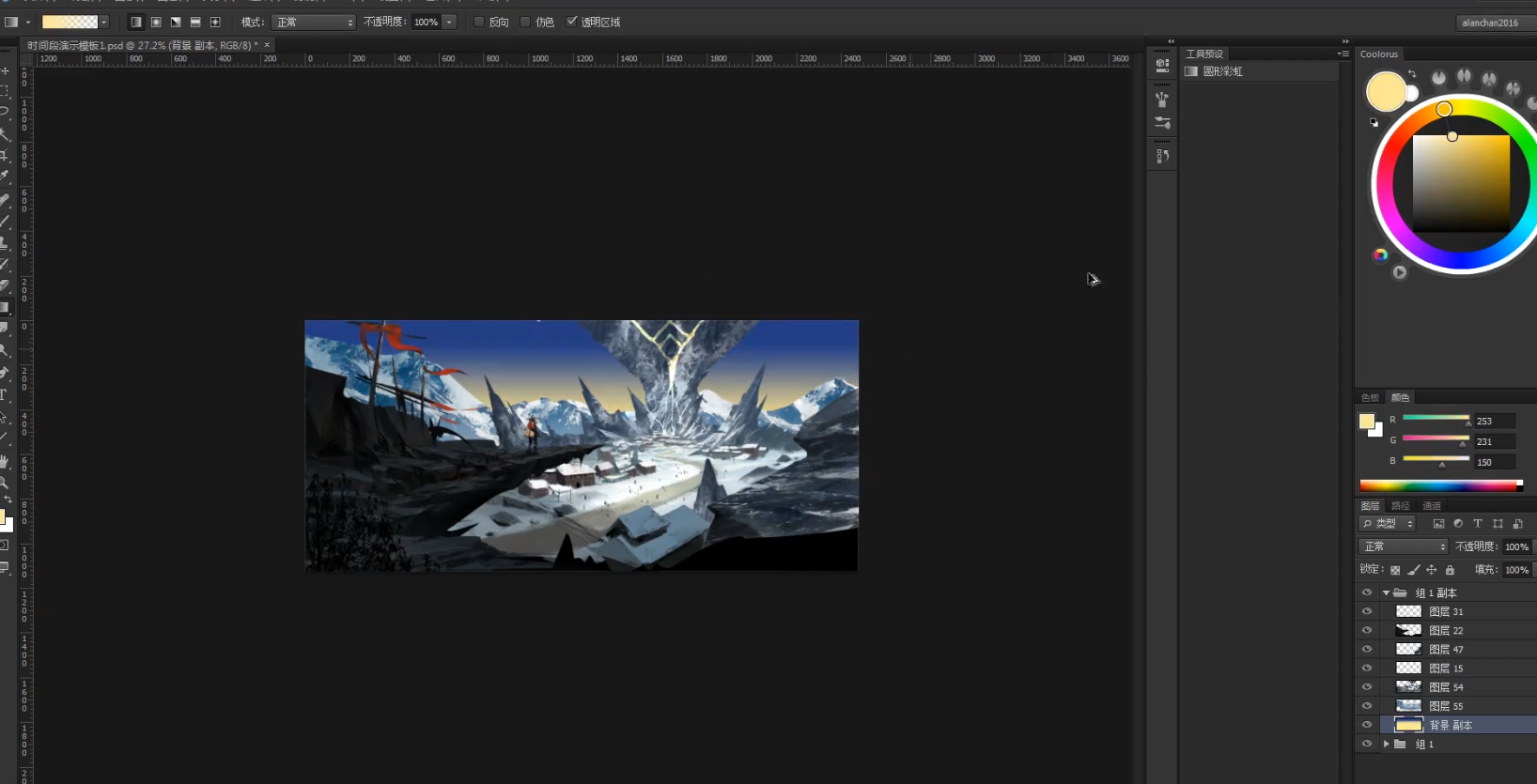Select the diamond gradient style icon
The height and width of the screenshot is (784, 1537).
click(x=215, y=22)
